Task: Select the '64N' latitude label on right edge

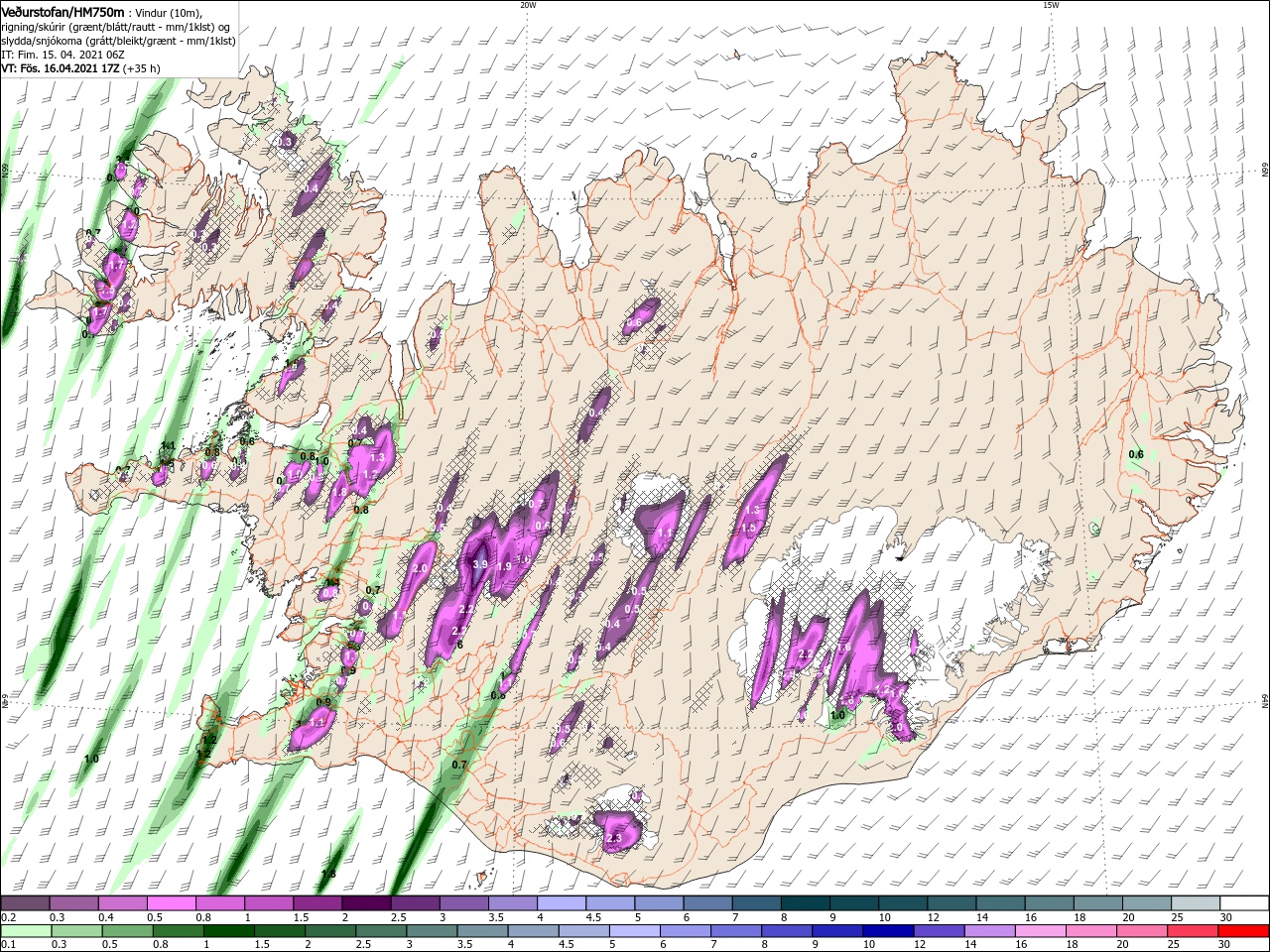Action: pyautogui.click(x=1265, y=700)
